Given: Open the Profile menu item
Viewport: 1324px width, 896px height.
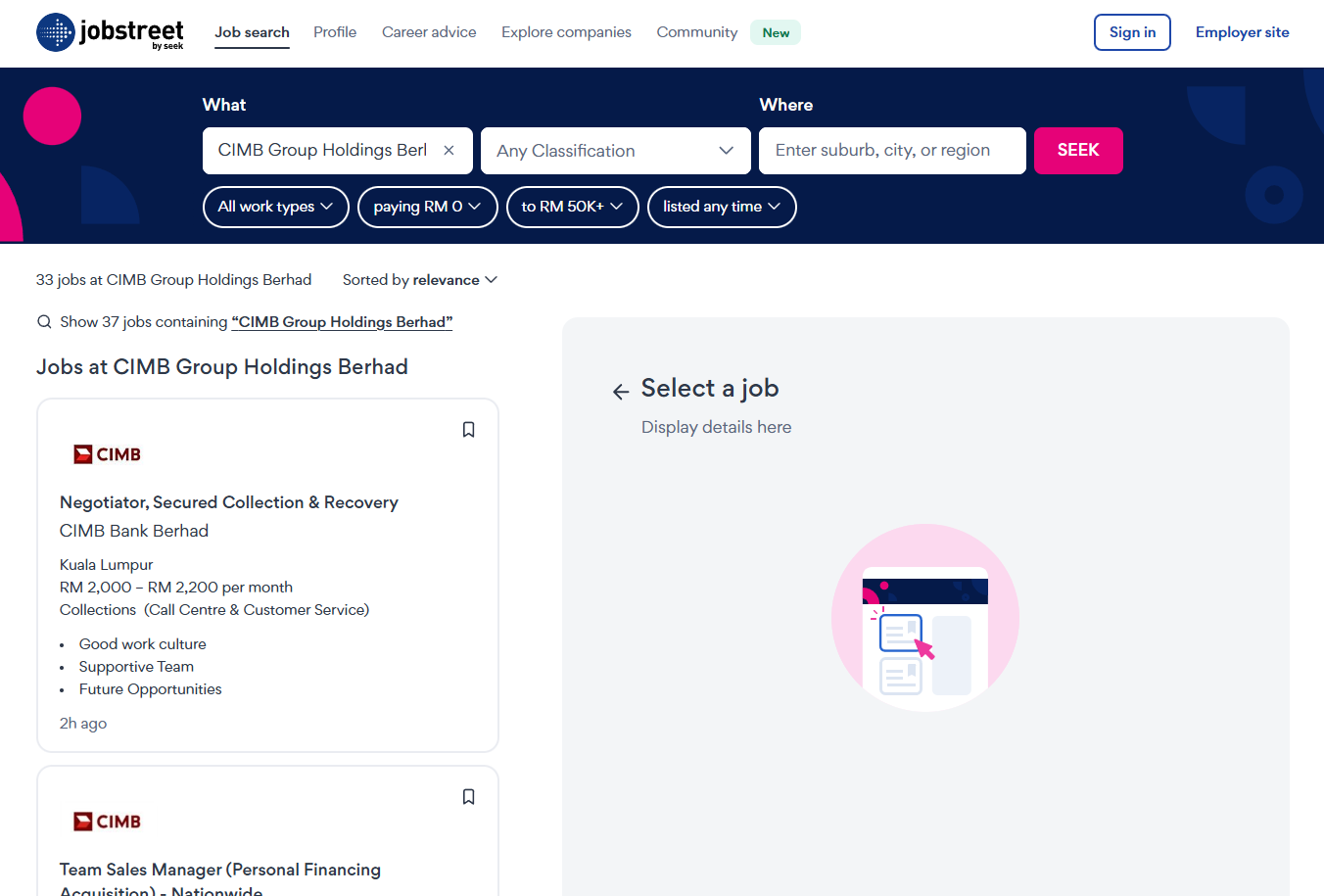Looking at the screenshot, I should [x=335, y=32].
